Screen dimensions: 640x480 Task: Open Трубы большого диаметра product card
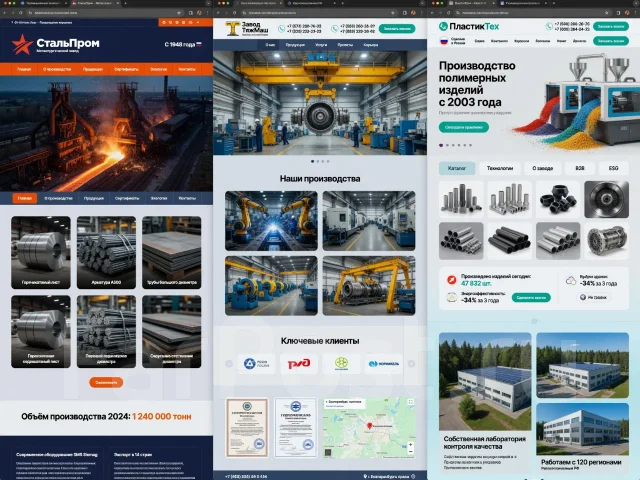click(x=171, y=252)
